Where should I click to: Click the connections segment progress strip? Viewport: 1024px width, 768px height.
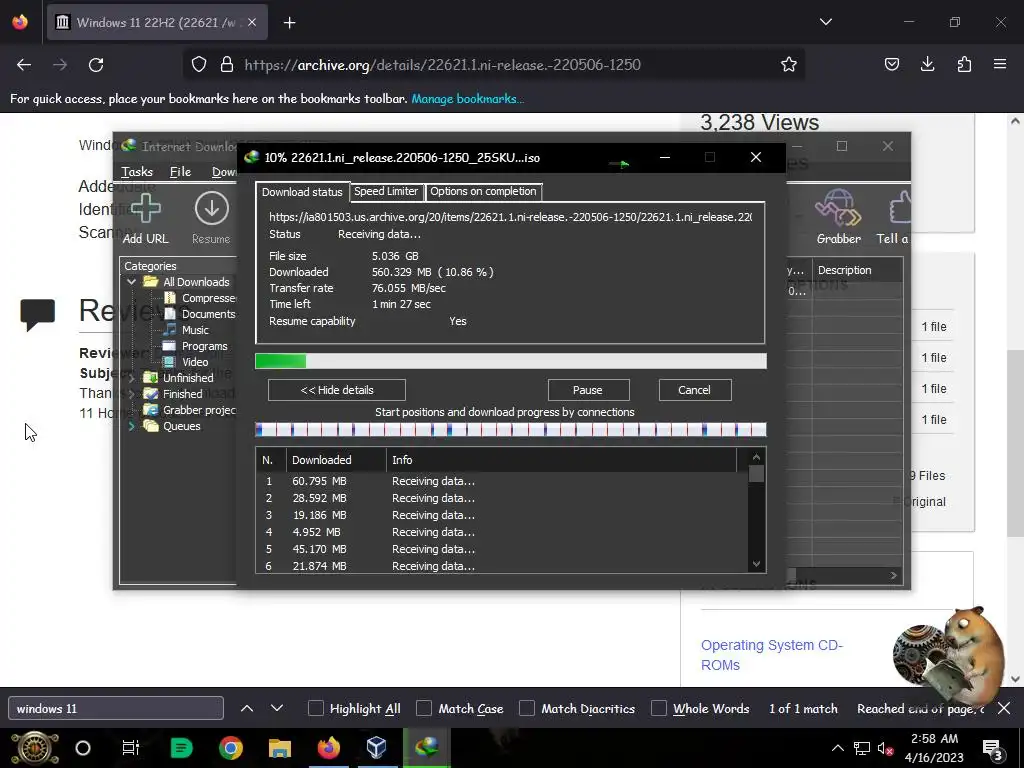click(x=511, y=429)
